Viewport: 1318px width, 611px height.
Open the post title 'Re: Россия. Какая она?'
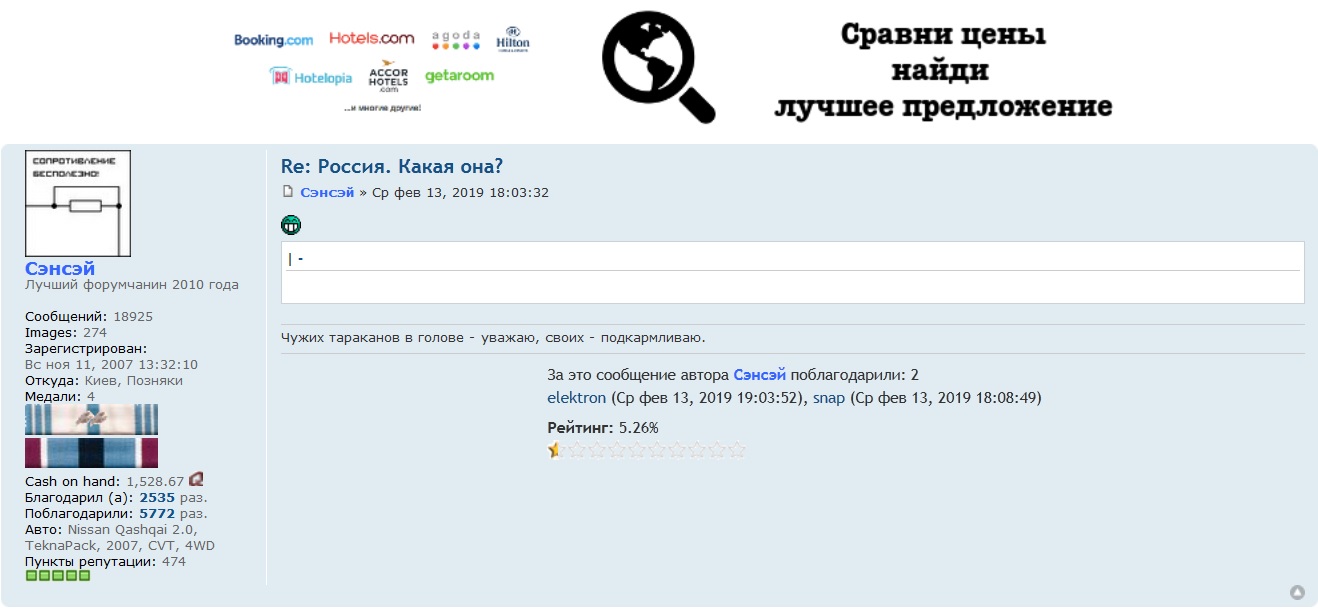pos(392,166)
